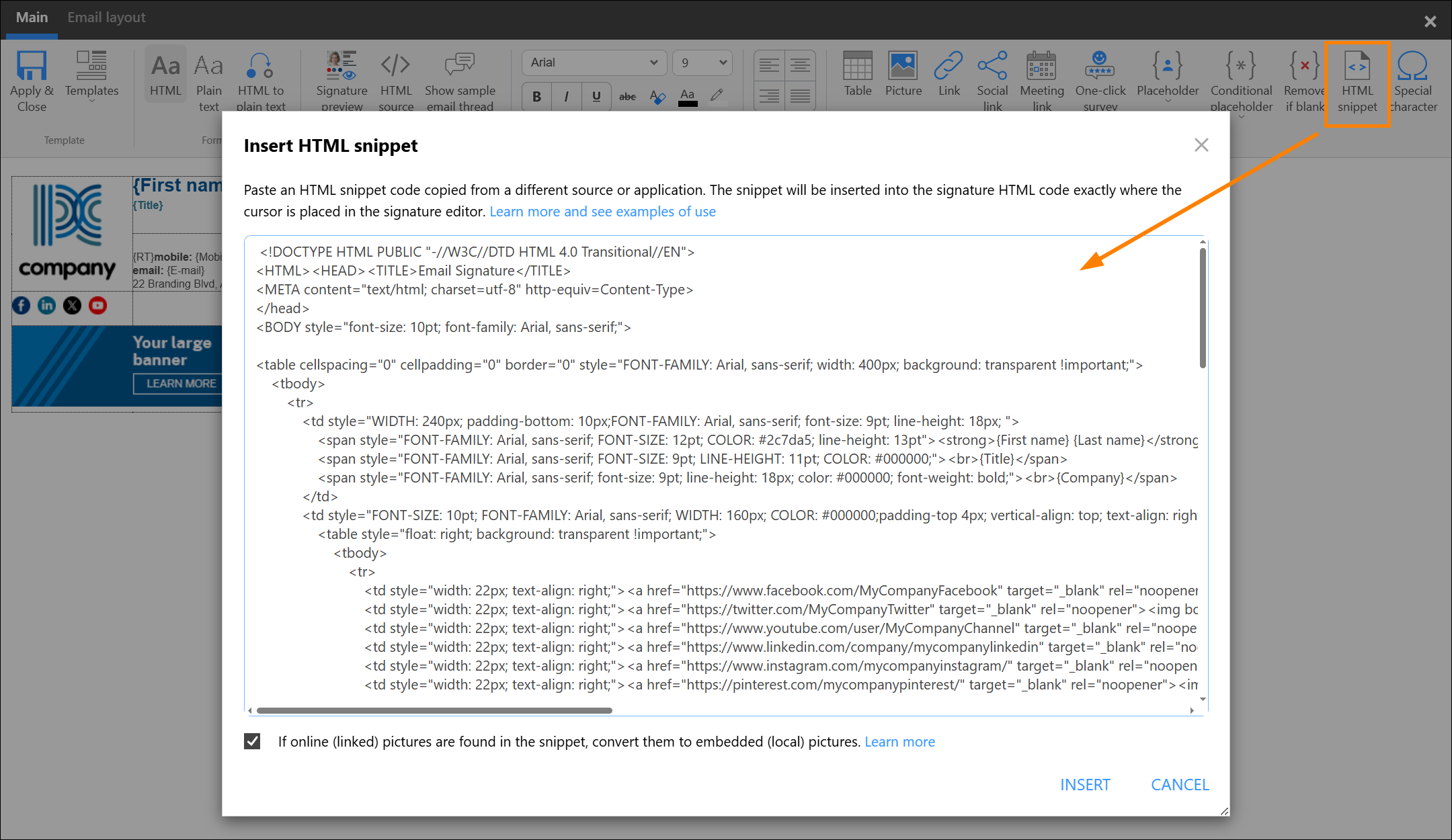Open the Placeholder dropdown
This screenshot has width=1452, height=840.
(1168, 75)
